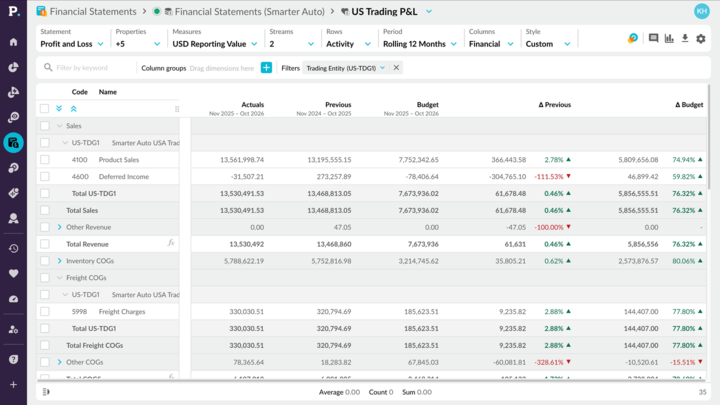Image resolution: width=720 pixels, height=405 pixels.
Task: Click the KH user avatar
Action: (x=702, y=11)
